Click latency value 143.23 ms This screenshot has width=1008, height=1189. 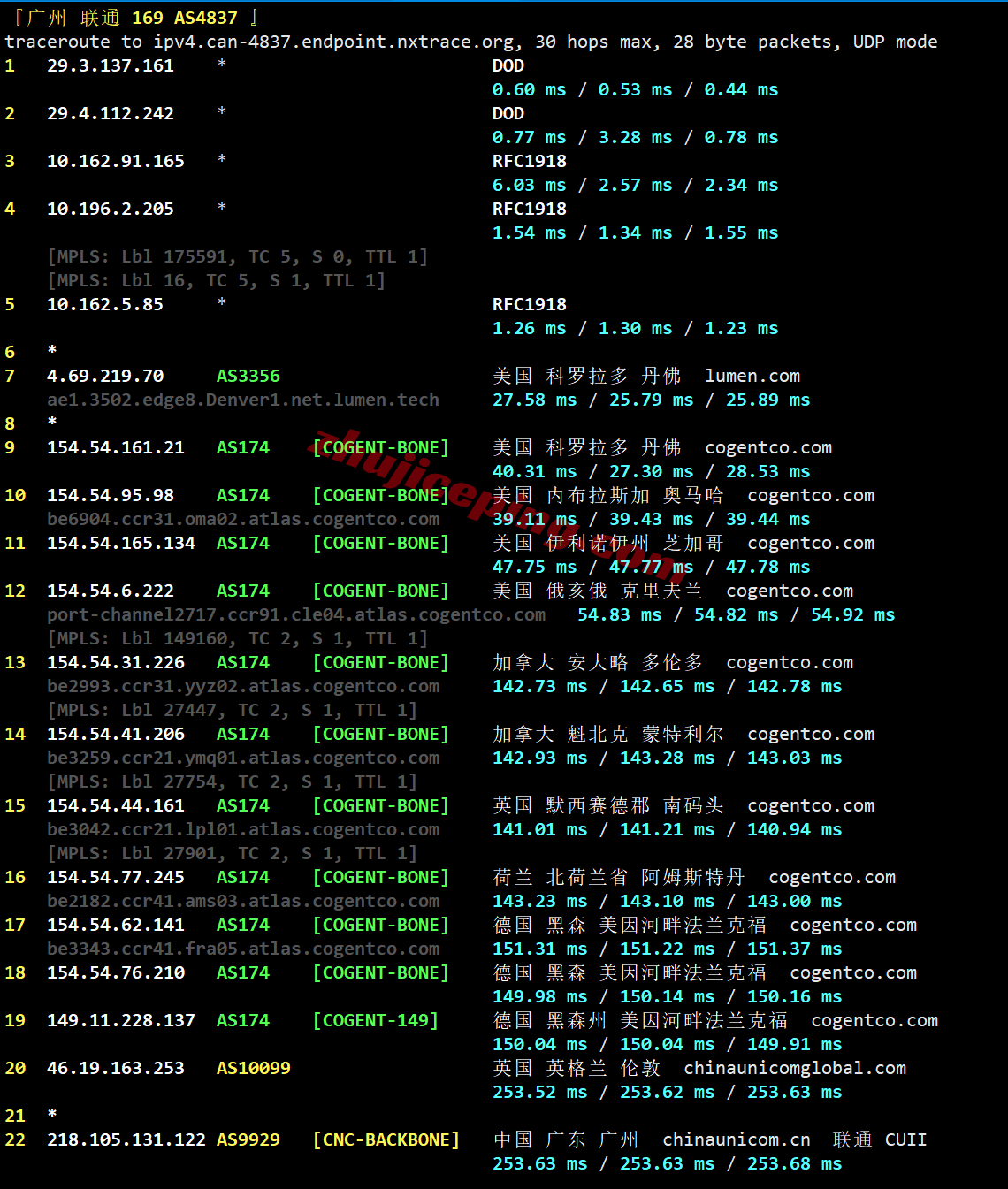pyautogui.click(x=540, y=901)
